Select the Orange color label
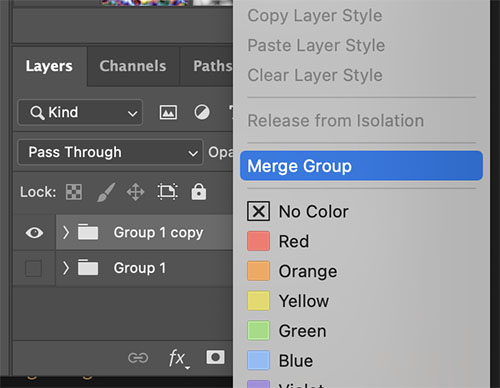The image size is (500, 388). click(x=292, y=271)
